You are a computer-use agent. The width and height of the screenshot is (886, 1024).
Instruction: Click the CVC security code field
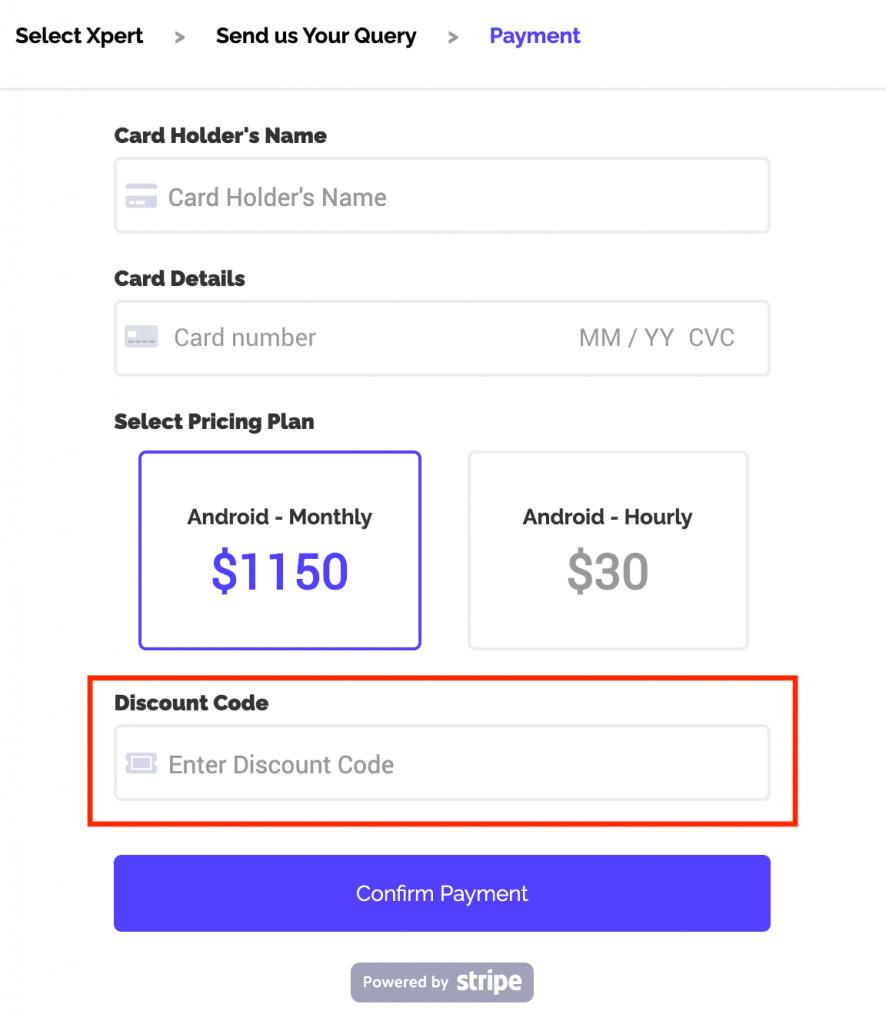(711, 337)
